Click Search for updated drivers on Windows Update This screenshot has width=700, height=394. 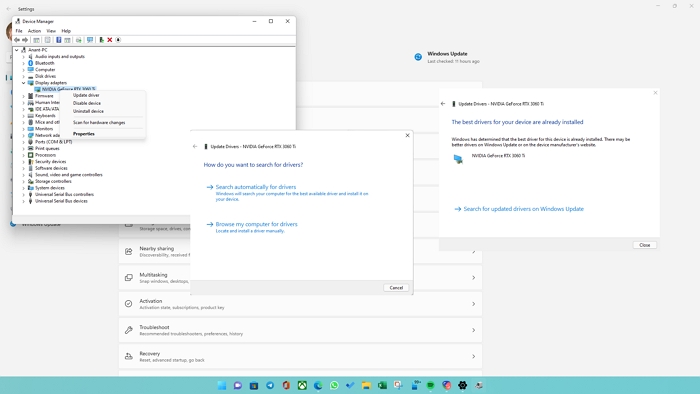(523, 209)
